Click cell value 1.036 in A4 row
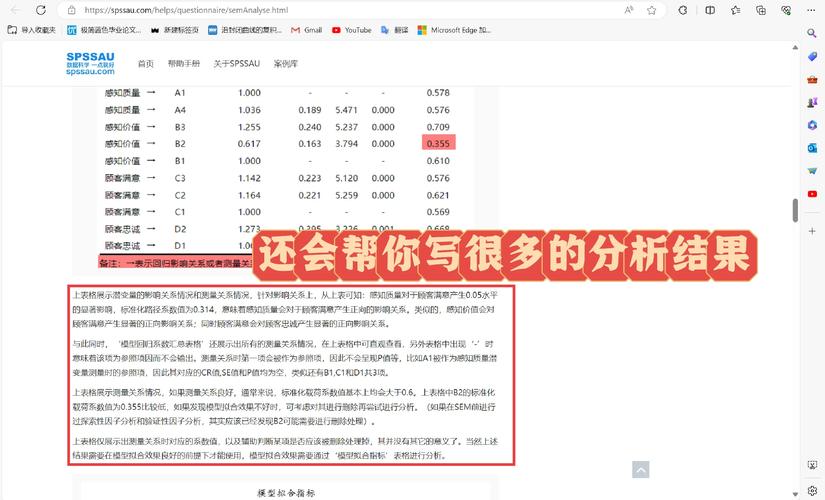This screenshot has width=825, height=500. (249, 110)
